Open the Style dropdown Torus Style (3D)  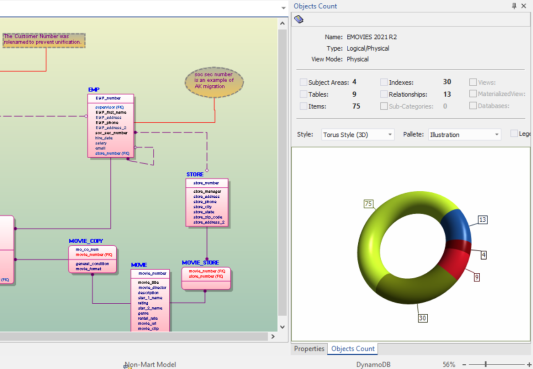point(358,135)
